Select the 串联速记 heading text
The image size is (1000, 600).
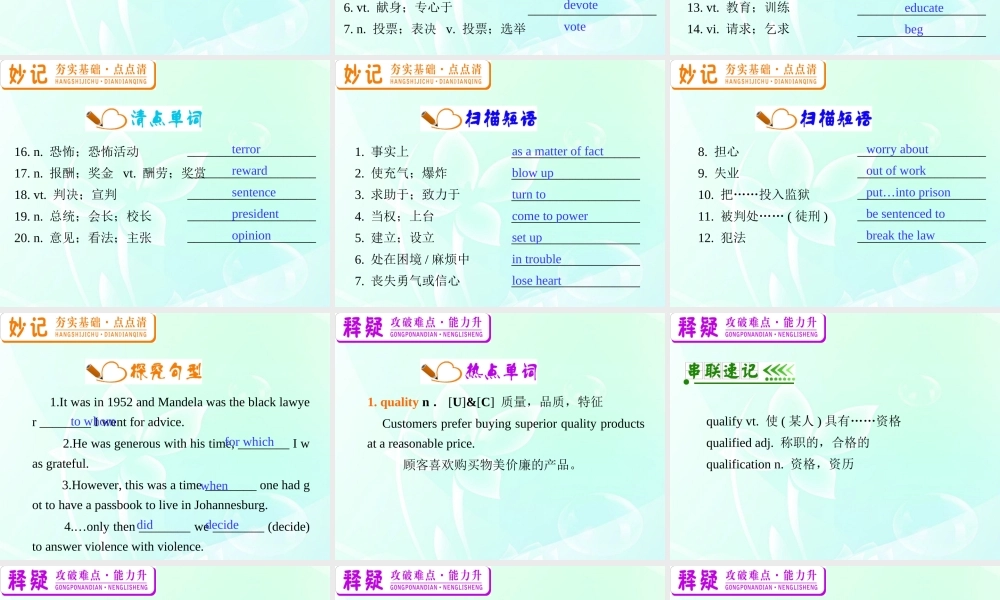coord(722,371)
